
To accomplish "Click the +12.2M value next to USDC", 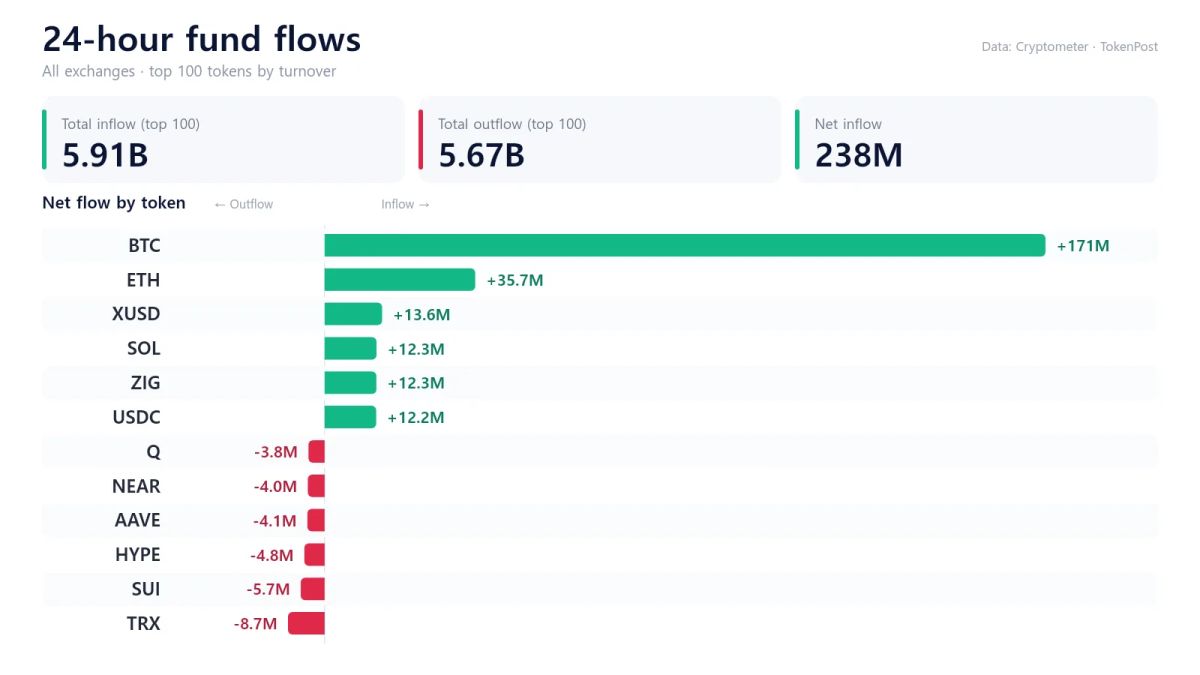I will coord(416,418).
